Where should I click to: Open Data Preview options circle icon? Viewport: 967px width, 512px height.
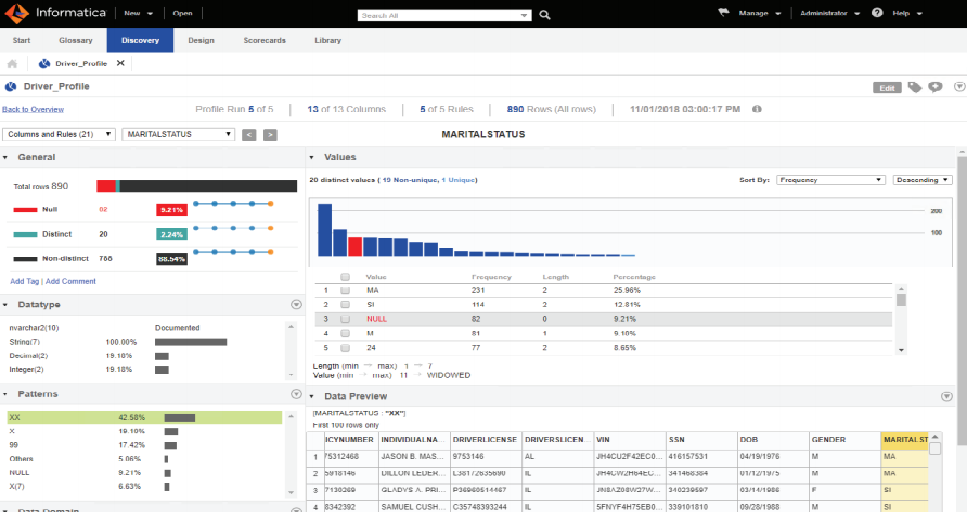click(x=947, y=396)
